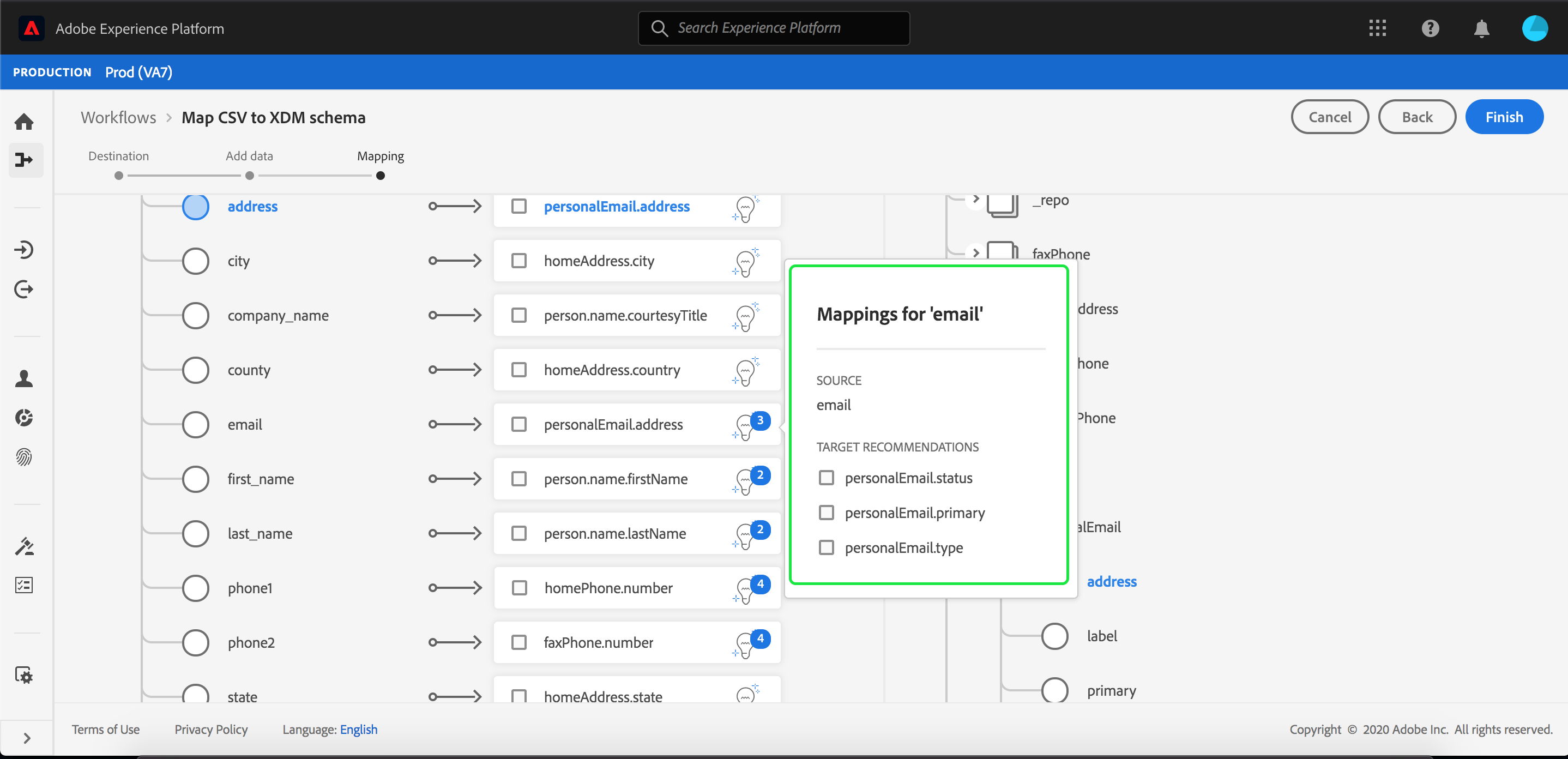Go to Home in the sidebar
The width and height of the screenshot is (1568, 759).
[x=25, y=122]
